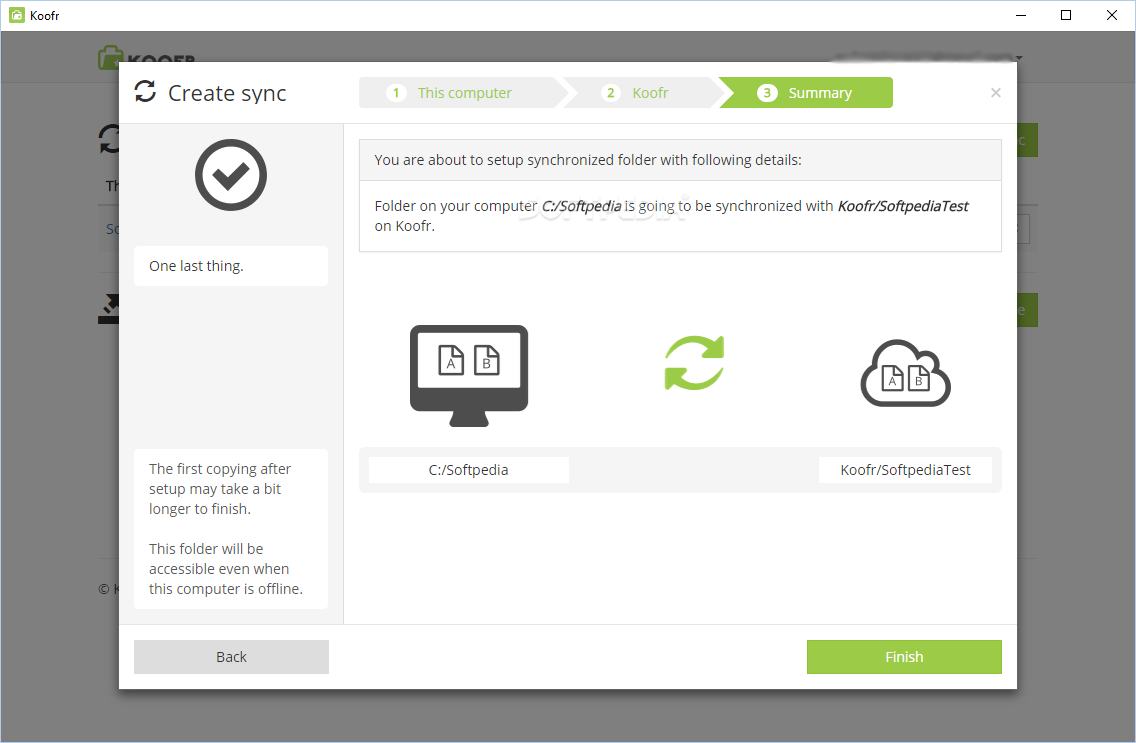Maximize the Koofr window

(1066, 15)
